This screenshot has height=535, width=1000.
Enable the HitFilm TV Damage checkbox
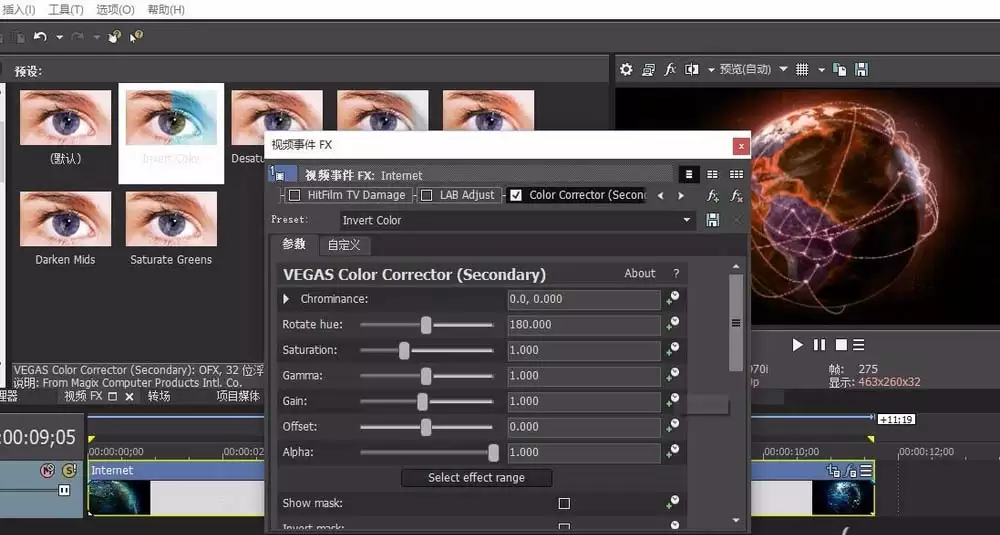click(294, 195)
